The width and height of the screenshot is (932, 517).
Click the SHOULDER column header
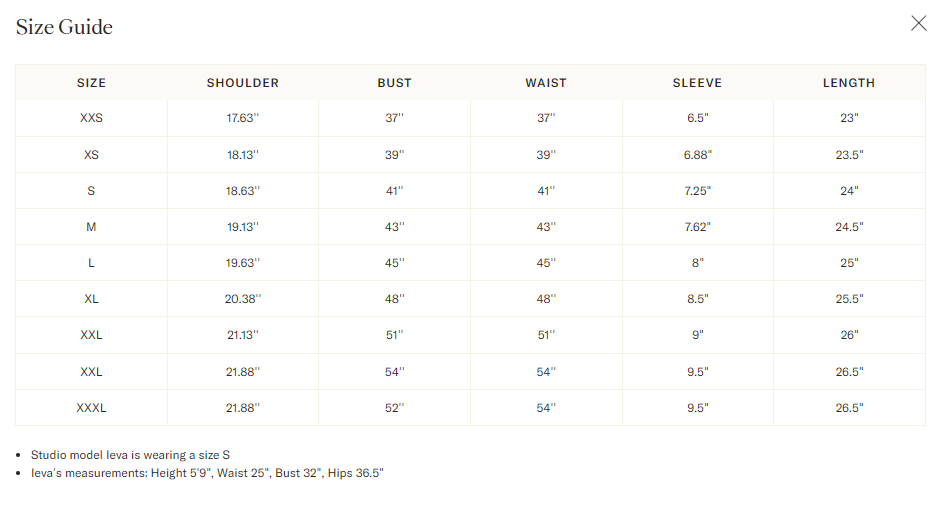tap(243, 83)
